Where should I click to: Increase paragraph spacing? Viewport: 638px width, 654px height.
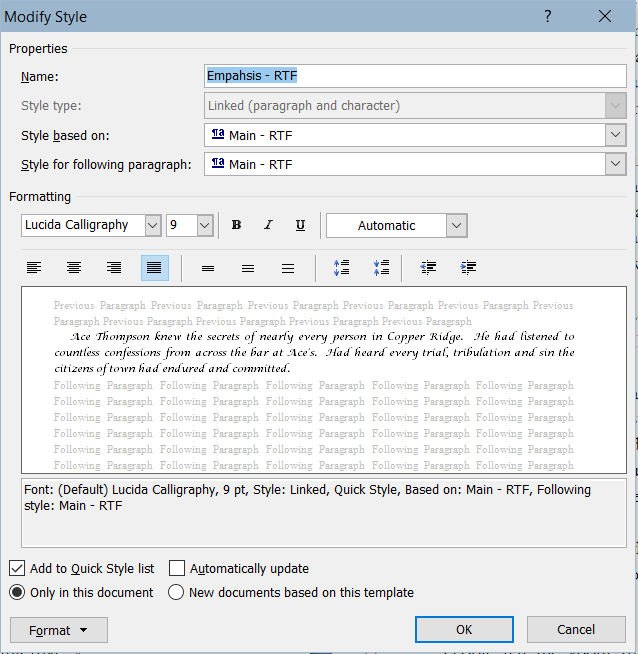(342, 267)
